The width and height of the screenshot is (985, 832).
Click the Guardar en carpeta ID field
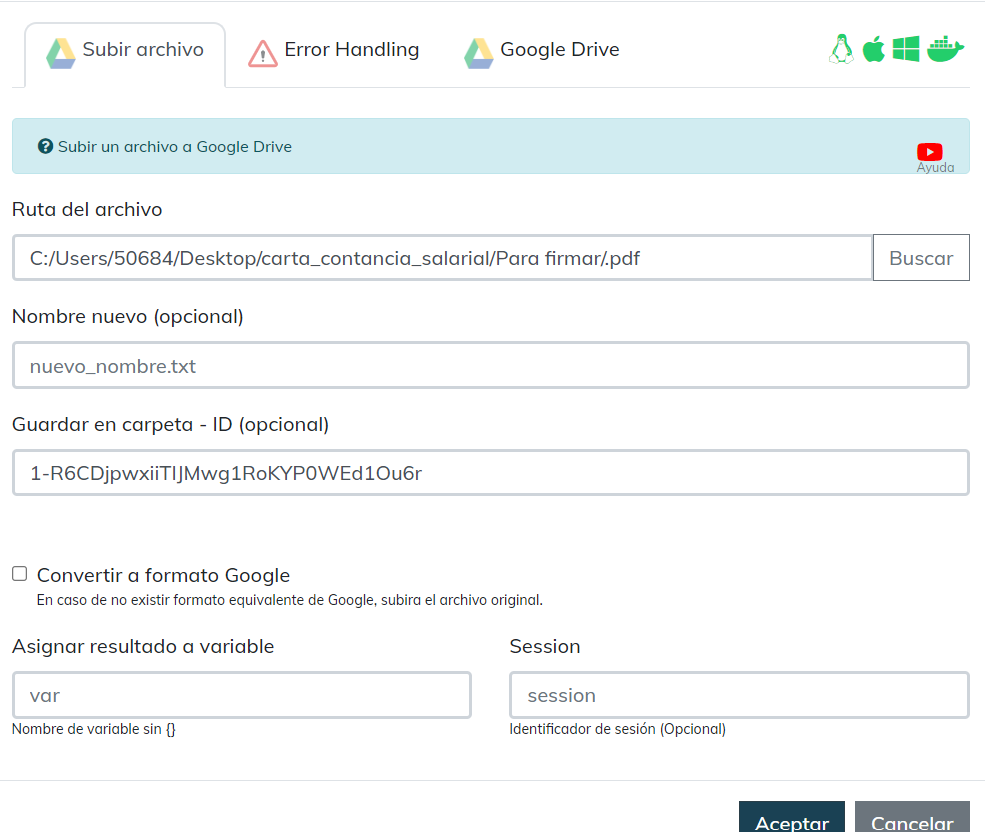point(490,473)
